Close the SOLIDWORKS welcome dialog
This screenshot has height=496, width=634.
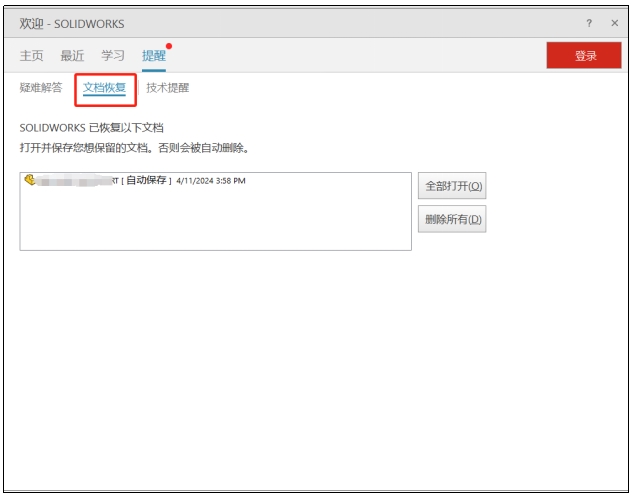(615, 23)
